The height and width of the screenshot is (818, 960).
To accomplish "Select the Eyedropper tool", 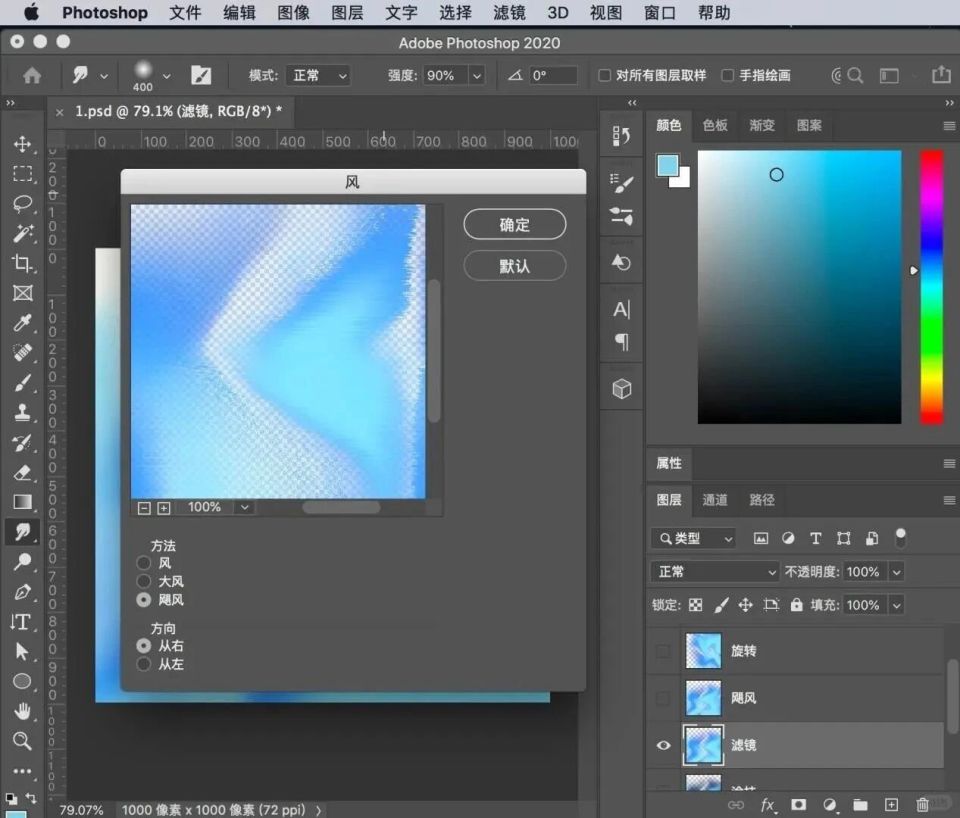I will (22, 323).
